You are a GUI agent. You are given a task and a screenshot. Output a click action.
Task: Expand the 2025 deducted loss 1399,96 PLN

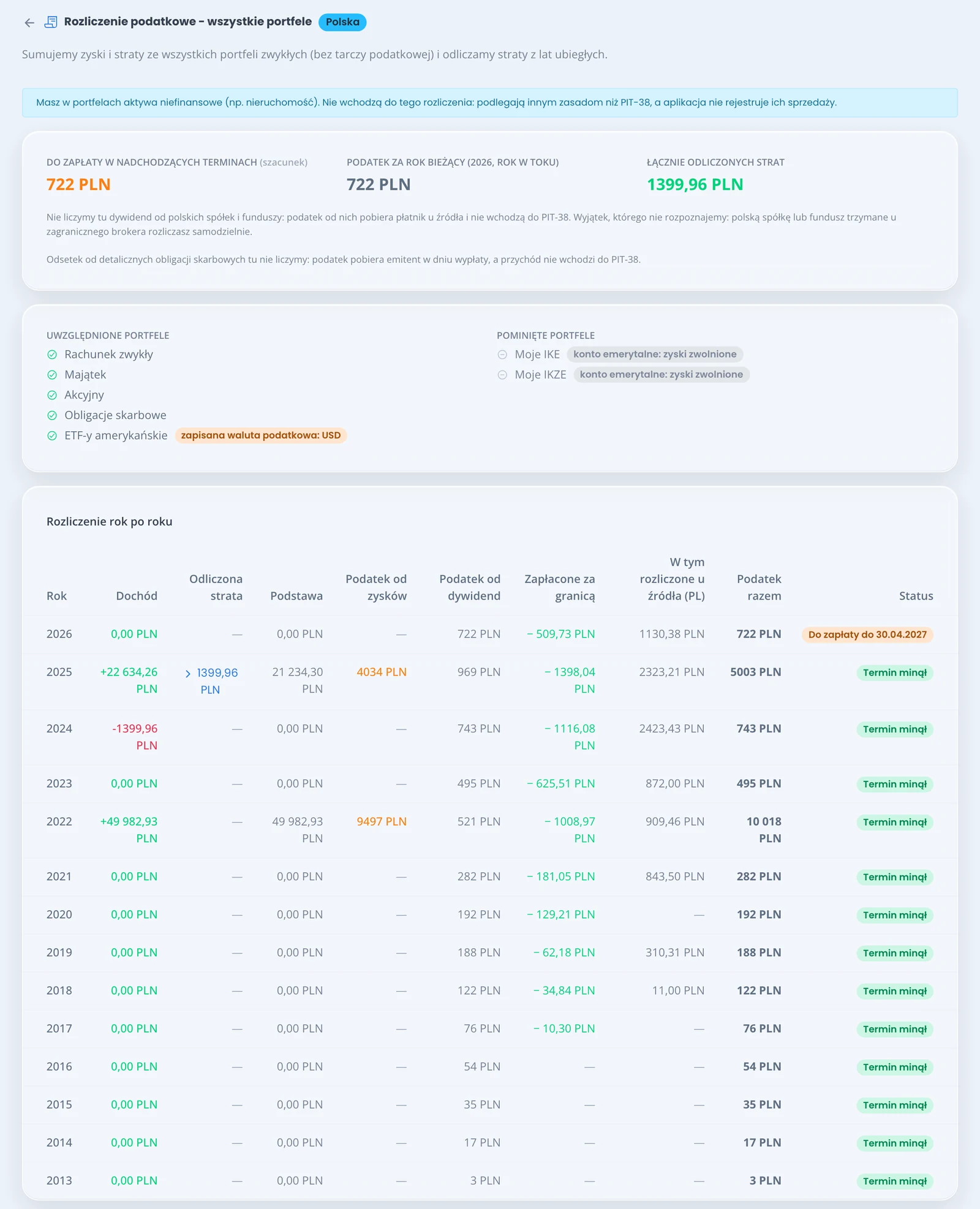211,681
